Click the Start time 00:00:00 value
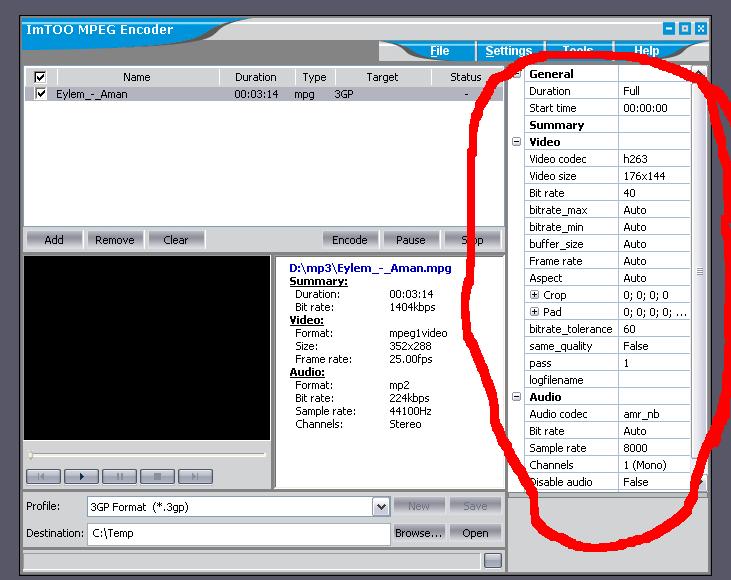This screenshot has width=731, height=580. click(654, 108)
